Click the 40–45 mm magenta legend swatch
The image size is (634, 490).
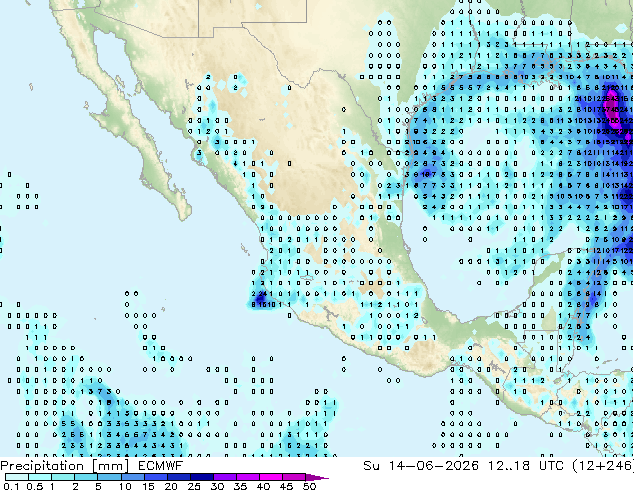(270, 477)
